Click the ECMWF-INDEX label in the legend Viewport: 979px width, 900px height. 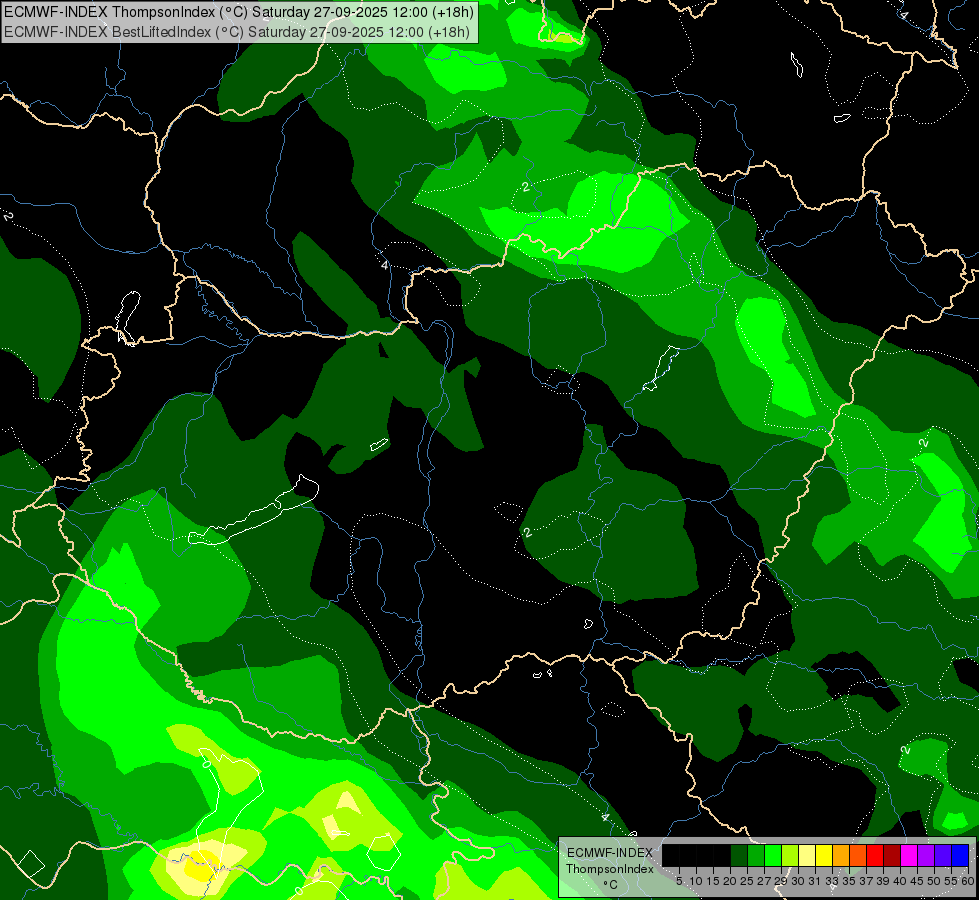point(609,852)
